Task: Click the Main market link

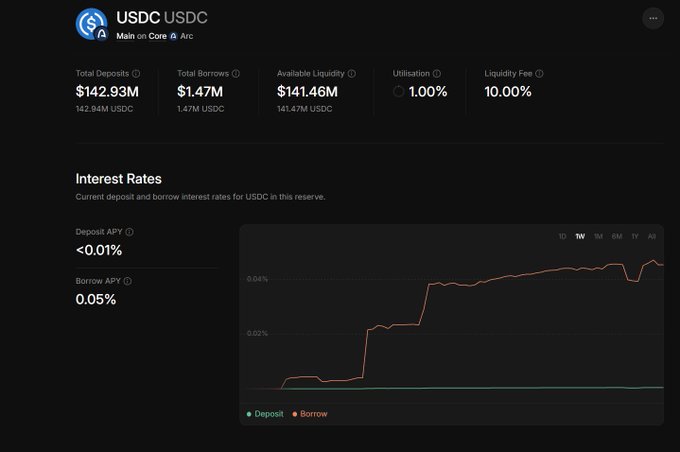Action: pos(125,36)
